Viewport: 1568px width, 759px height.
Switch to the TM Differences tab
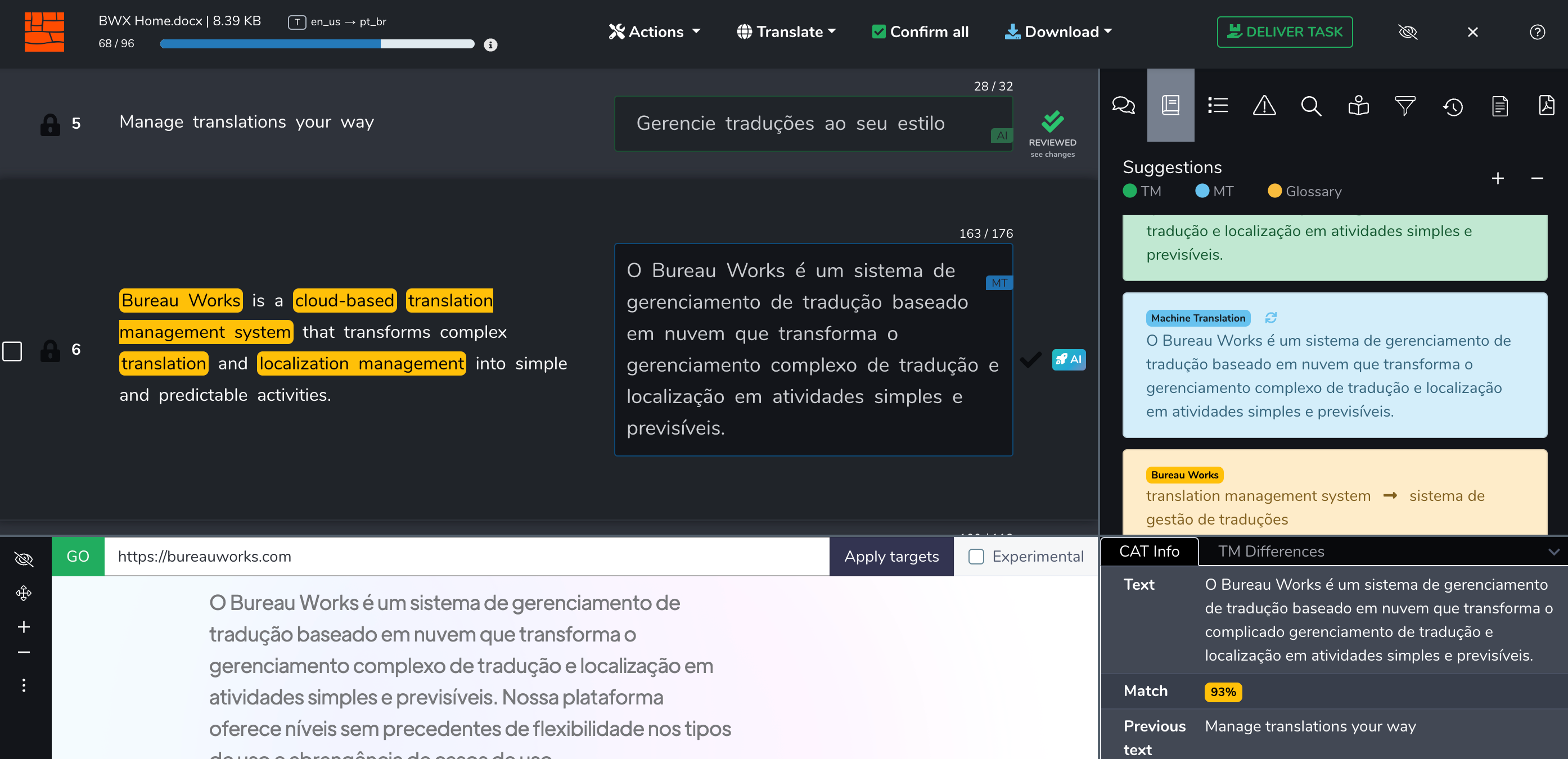tap(1271, 552)
